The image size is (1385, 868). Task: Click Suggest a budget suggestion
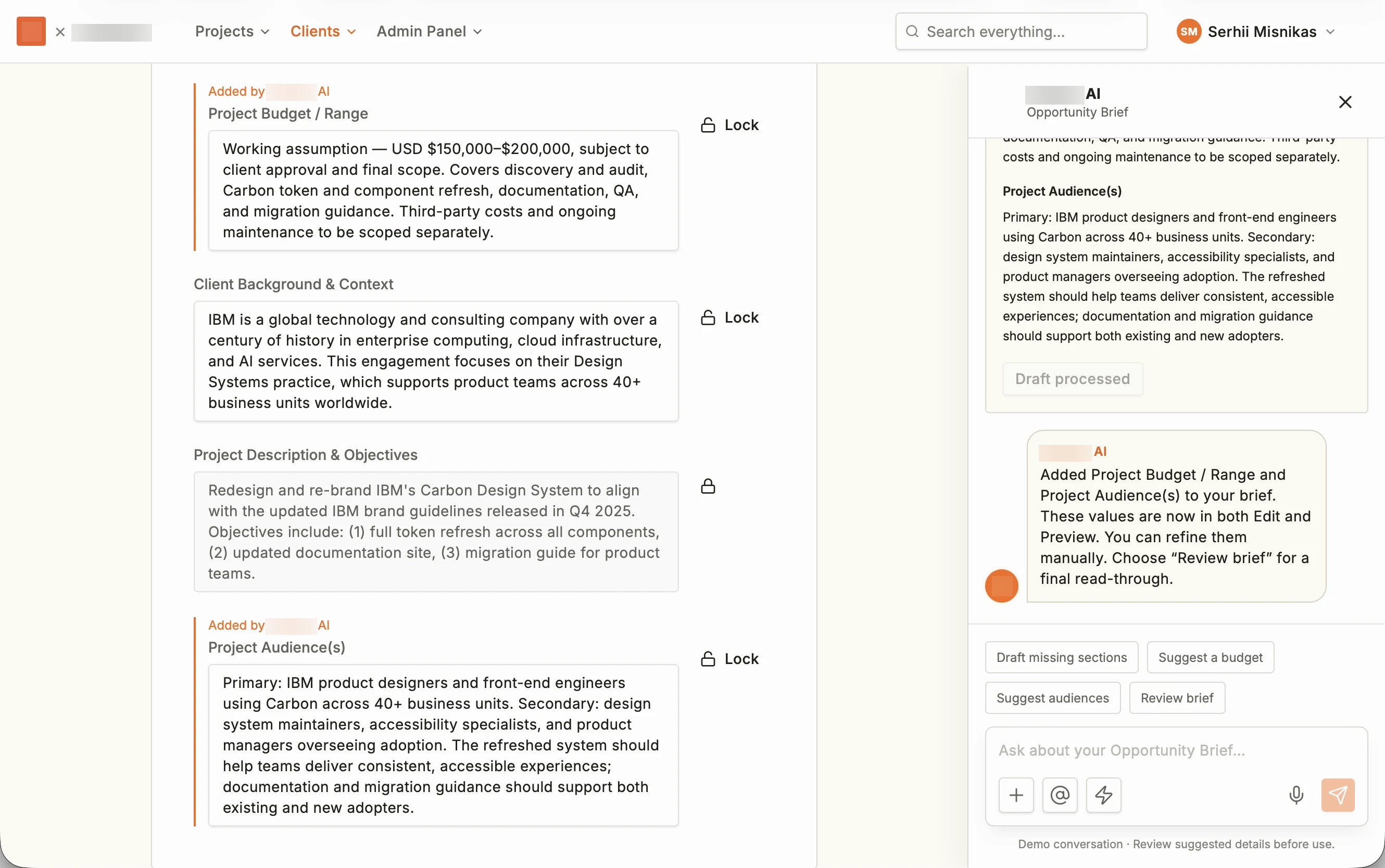(x=1210, y=657)
